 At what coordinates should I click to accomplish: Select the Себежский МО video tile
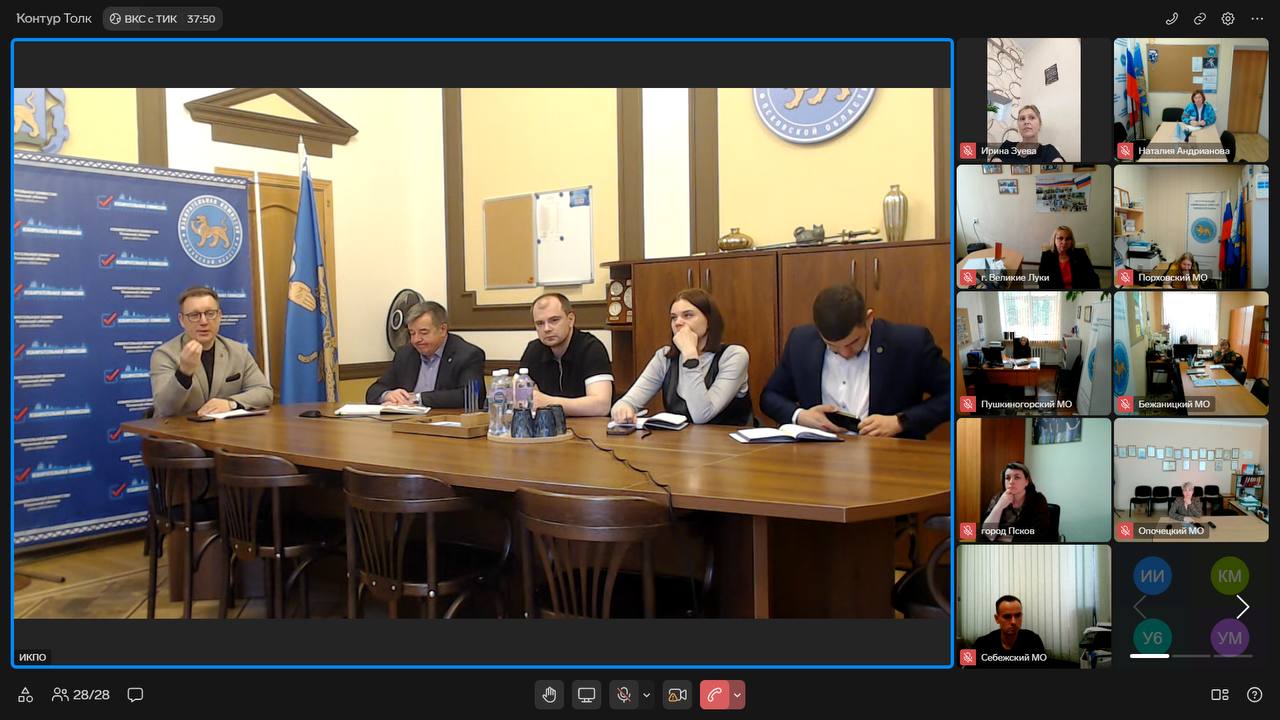[x=1033, y=606]
